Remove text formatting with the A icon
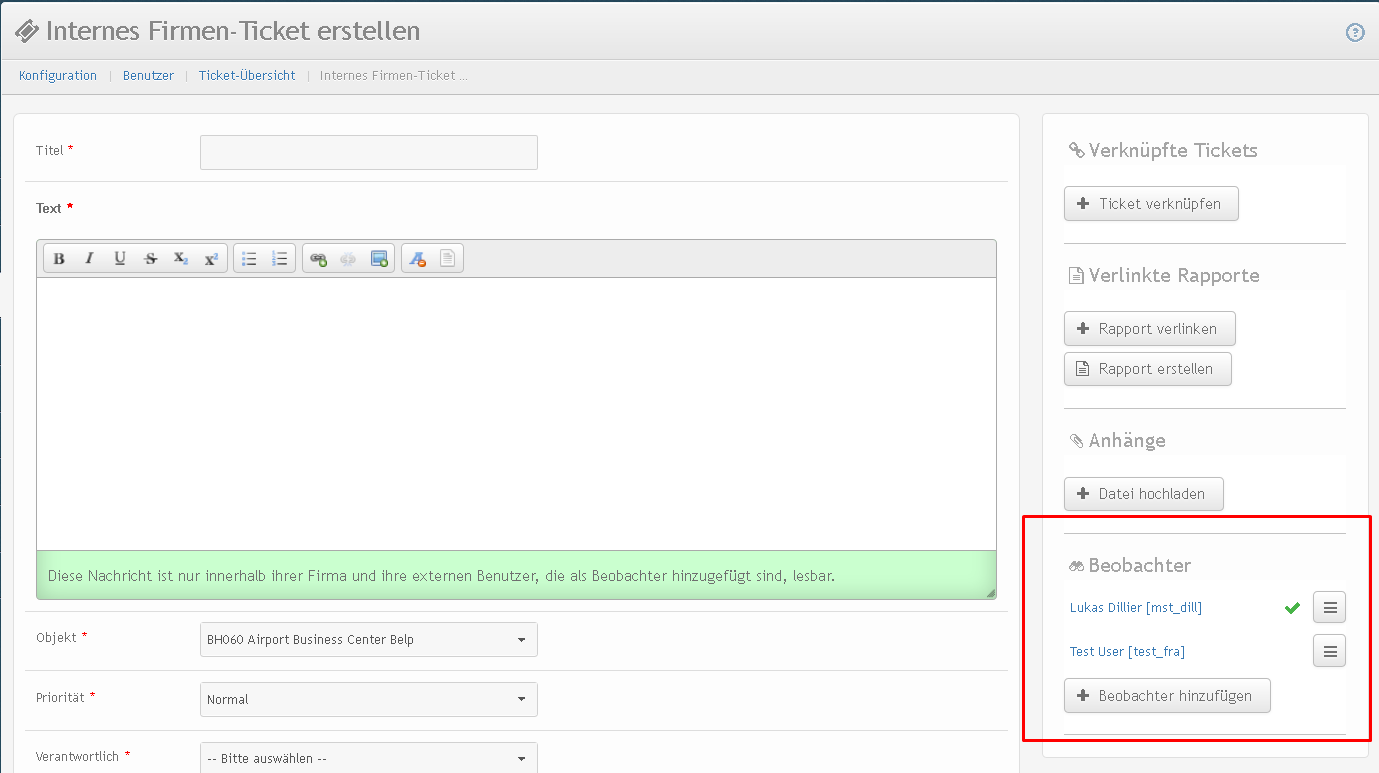Viewport: 1379px width, 773px height. tap(417, 259)
